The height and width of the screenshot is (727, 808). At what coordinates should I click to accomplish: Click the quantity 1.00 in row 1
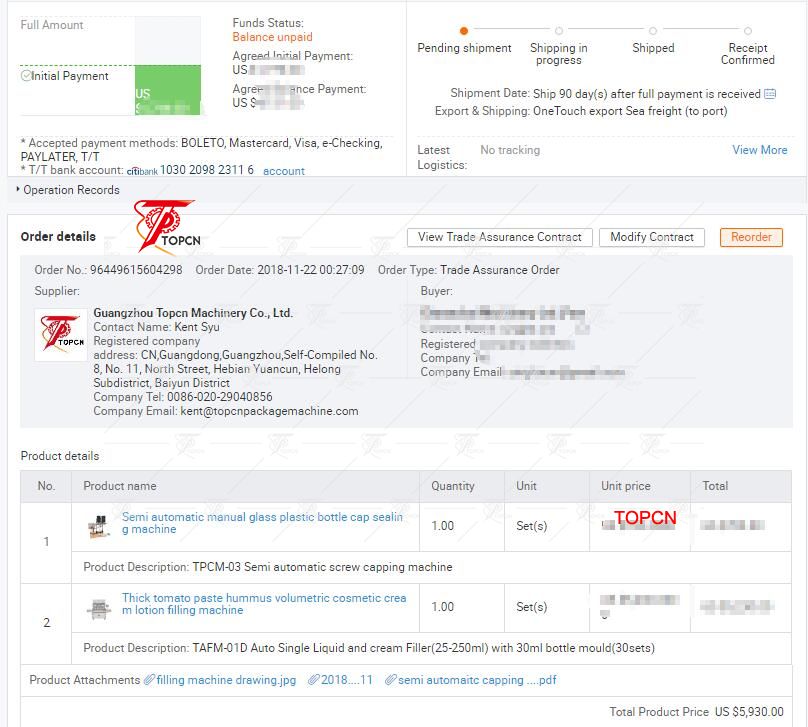click(x=442, y=526)
